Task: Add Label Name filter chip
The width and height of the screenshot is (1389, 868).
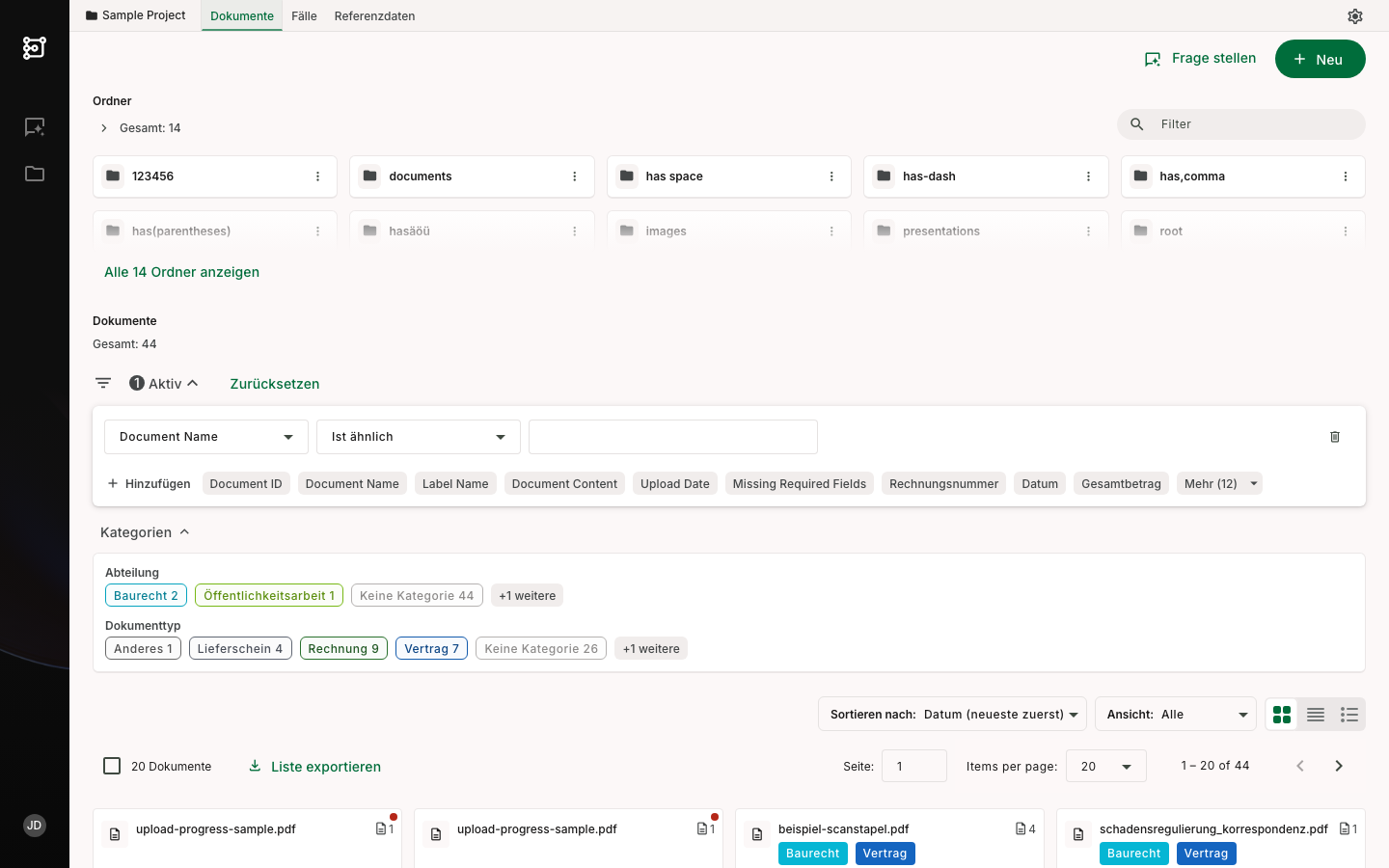Action: click(455, 484)
